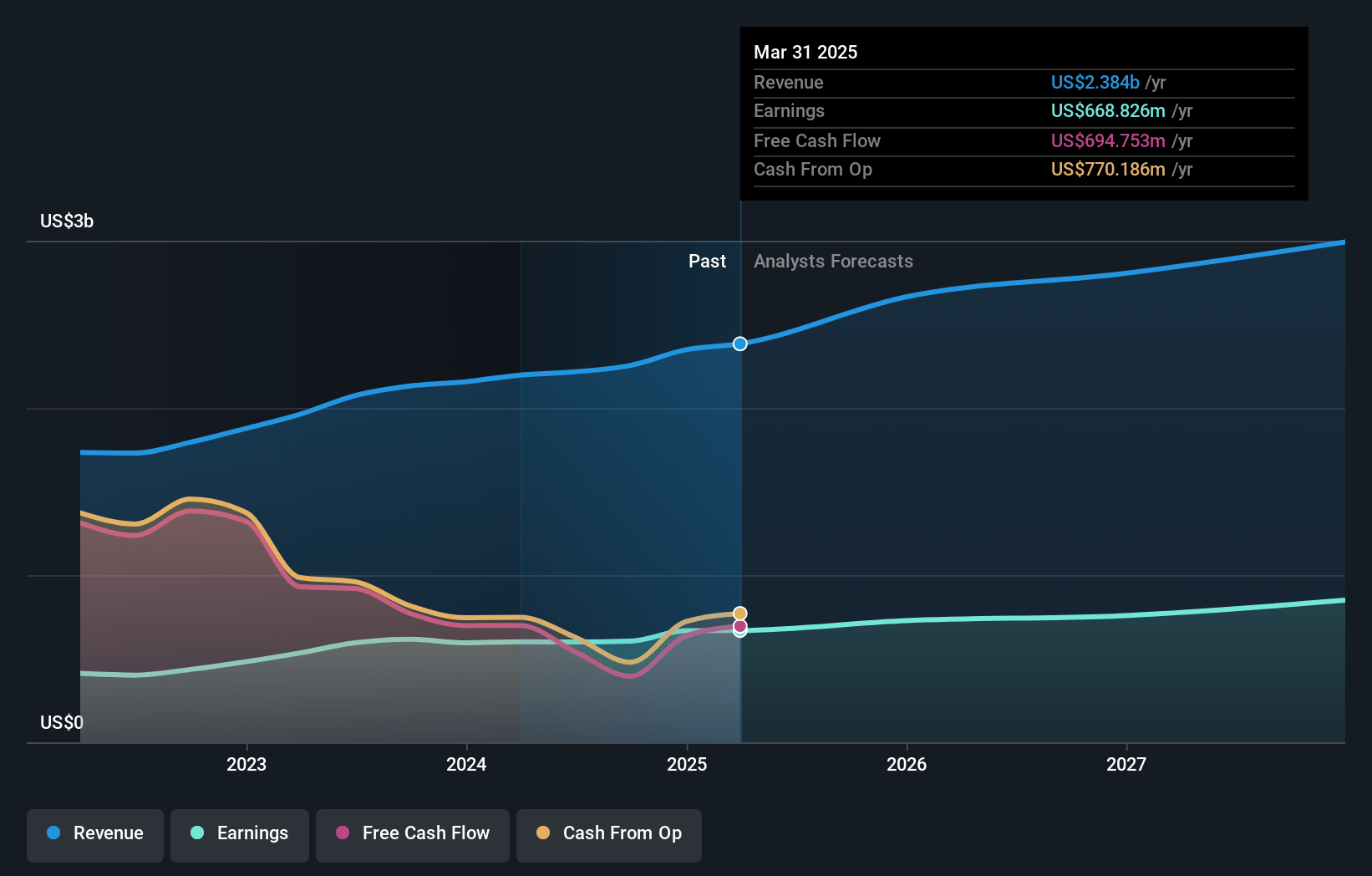The height and width of the screenshot is (876, 1372).
Task: Click the US$3b y-axis label
Action: pyautogui.click(x=67, y=221)
